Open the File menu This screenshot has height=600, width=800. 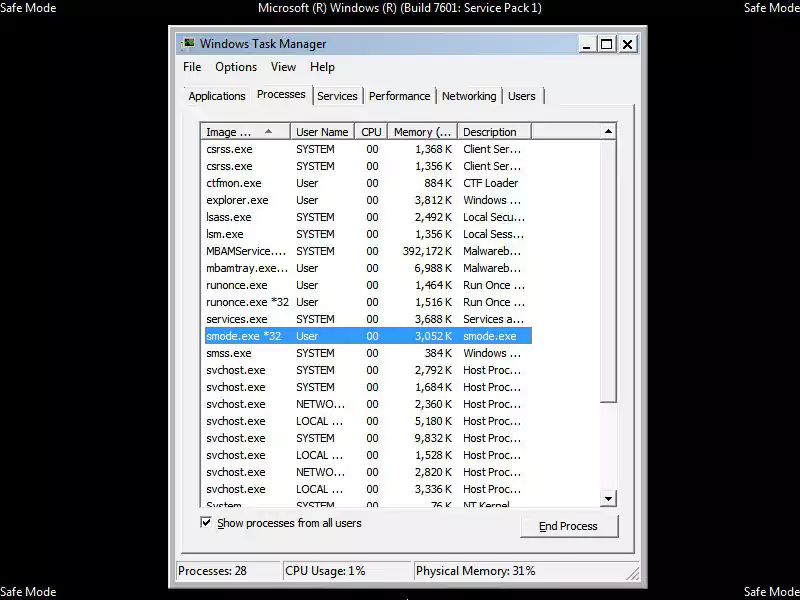(192, 67)
